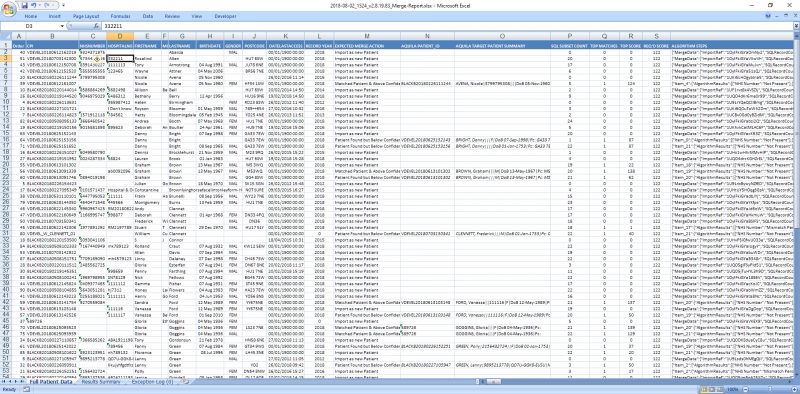The width and height of the screenshot is (800, 394).
Task: Select column D header
Action: coord(120,36)
